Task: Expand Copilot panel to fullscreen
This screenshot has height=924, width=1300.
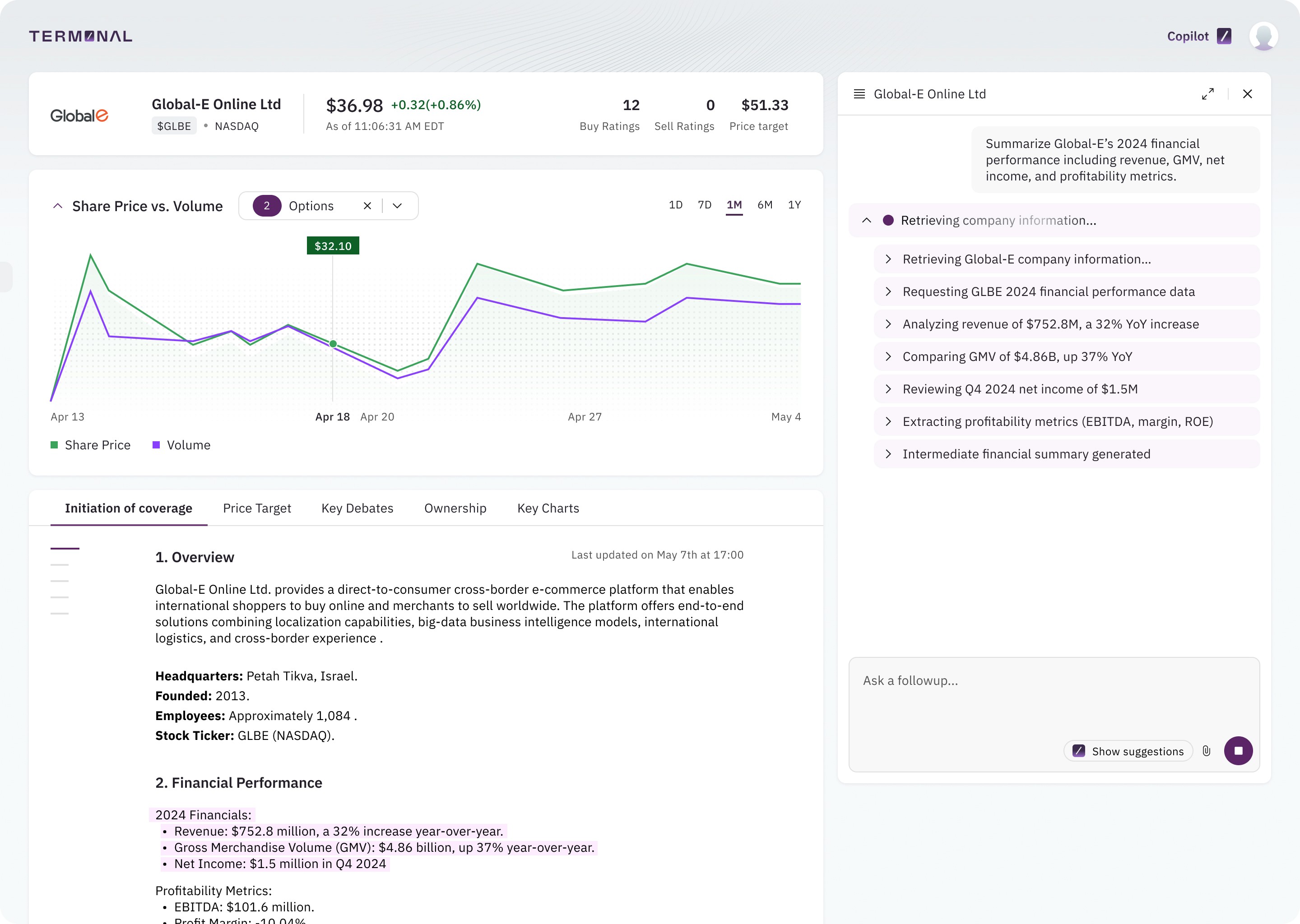Action: point(1209,94)
